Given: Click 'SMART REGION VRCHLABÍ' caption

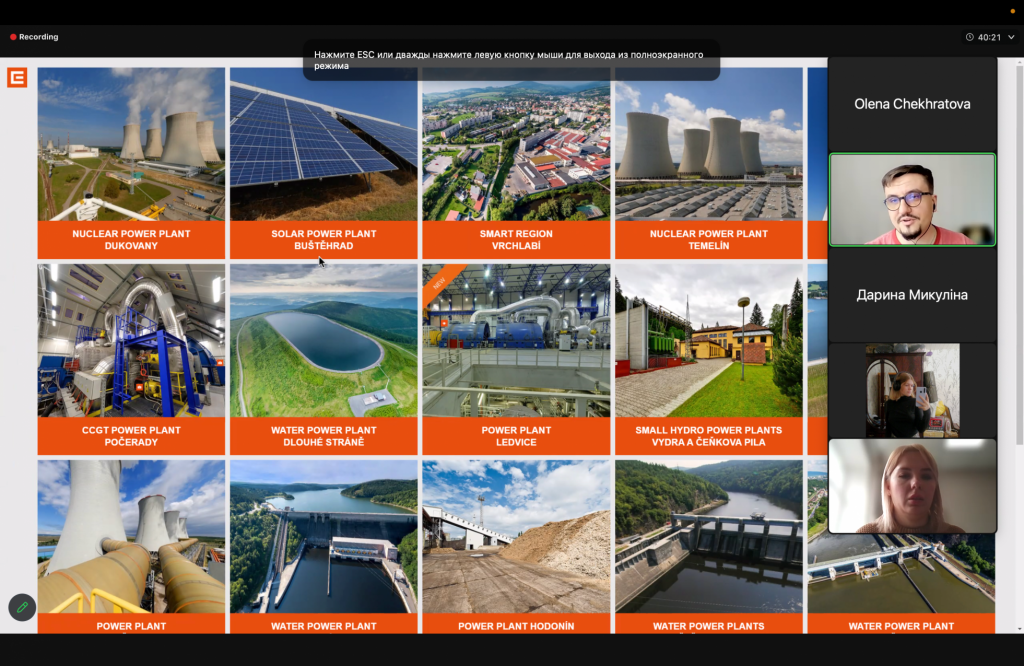Looking at the screenshot, I should click(516, 240).
